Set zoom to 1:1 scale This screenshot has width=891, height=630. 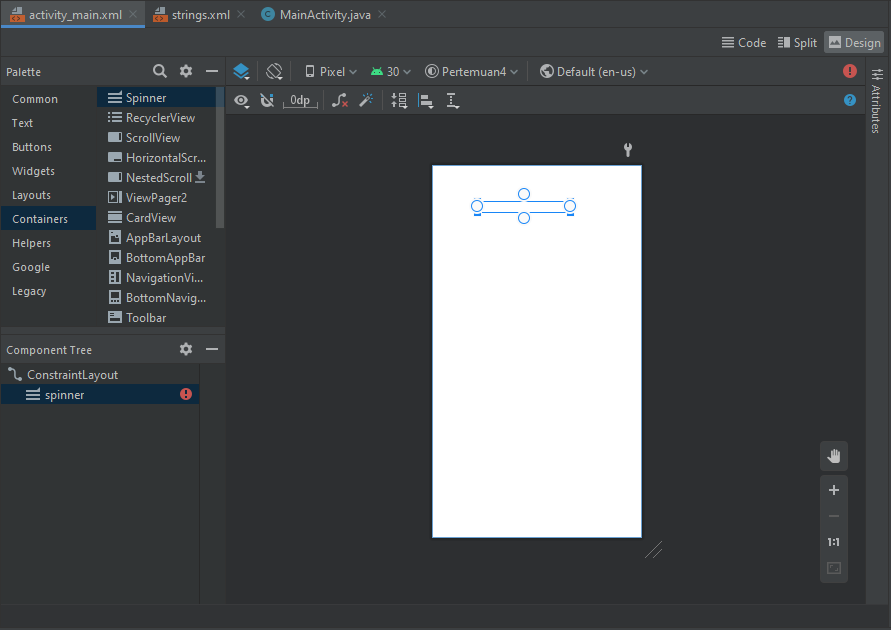tap(834, 542)
